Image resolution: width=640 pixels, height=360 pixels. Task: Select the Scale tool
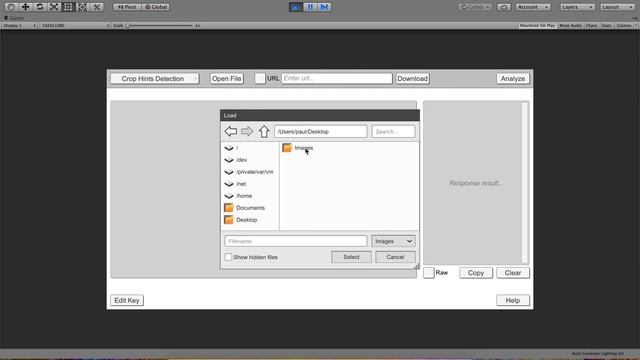[54, 7]
